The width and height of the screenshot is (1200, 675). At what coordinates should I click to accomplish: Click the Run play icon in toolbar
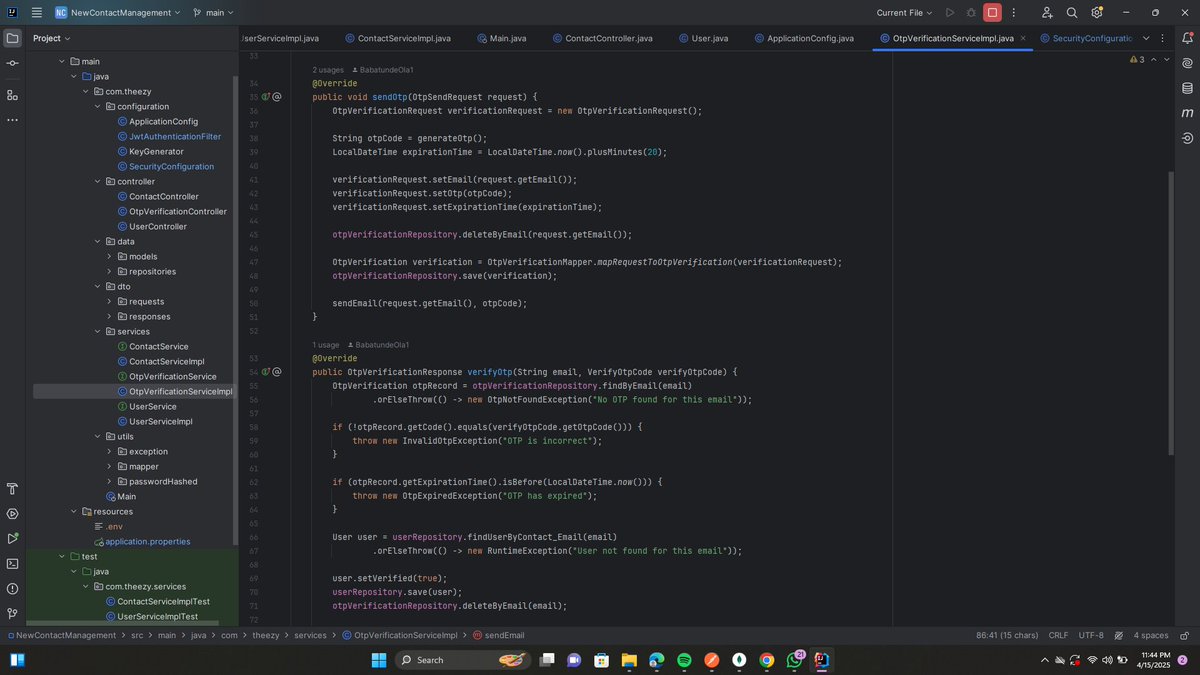tap(950, 13)
